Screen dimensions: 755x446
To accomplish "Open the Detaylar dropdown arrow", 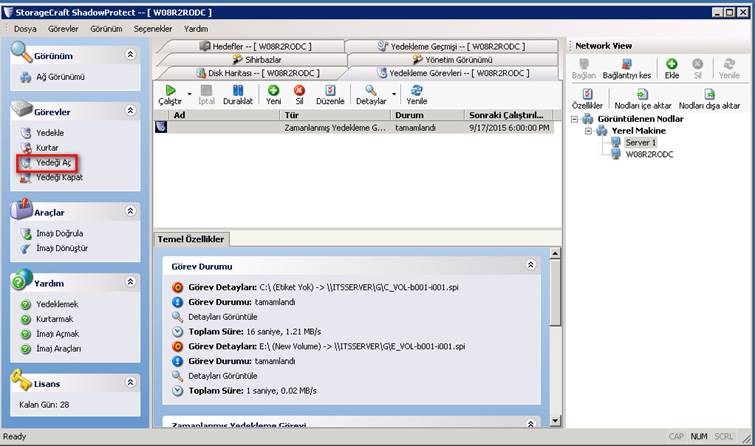I will click(x=394, y=94).
